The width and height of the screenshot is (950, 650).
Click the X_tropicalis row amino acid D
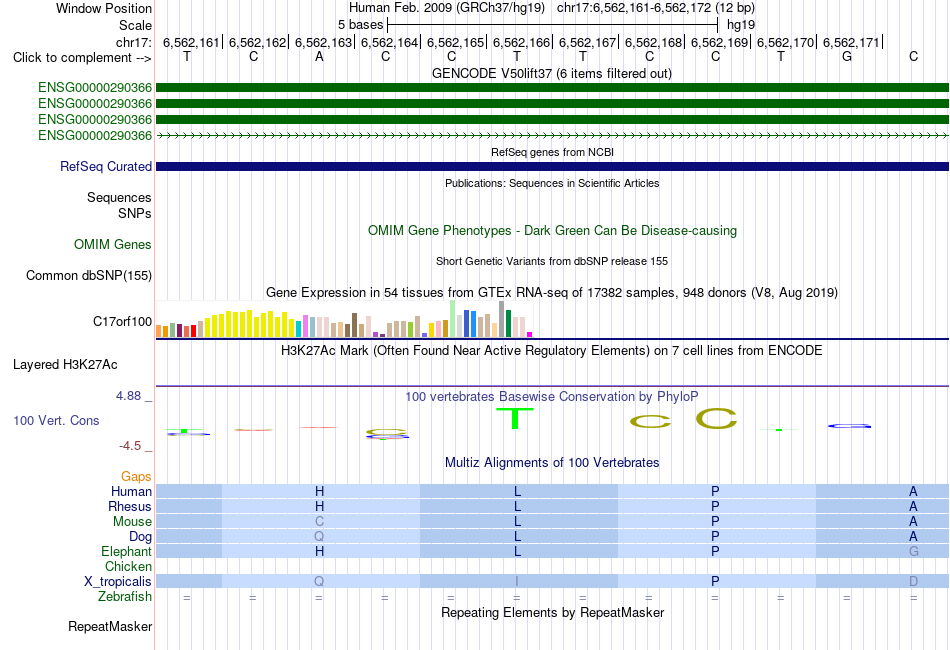(913, 582)
